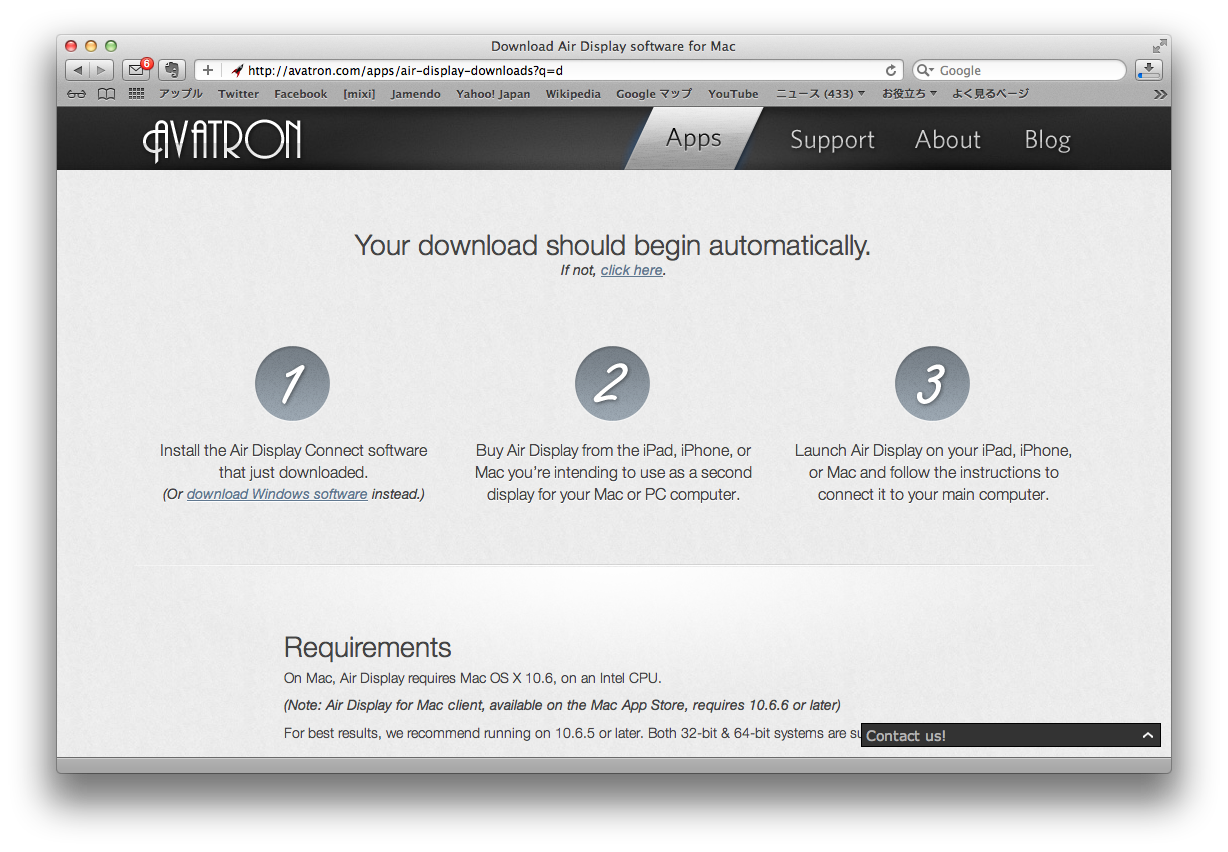Click the line "On Mac, Air Display requires Mac OS X 10.6"
Screen dimensions: 1228x852
coord(473,678)
